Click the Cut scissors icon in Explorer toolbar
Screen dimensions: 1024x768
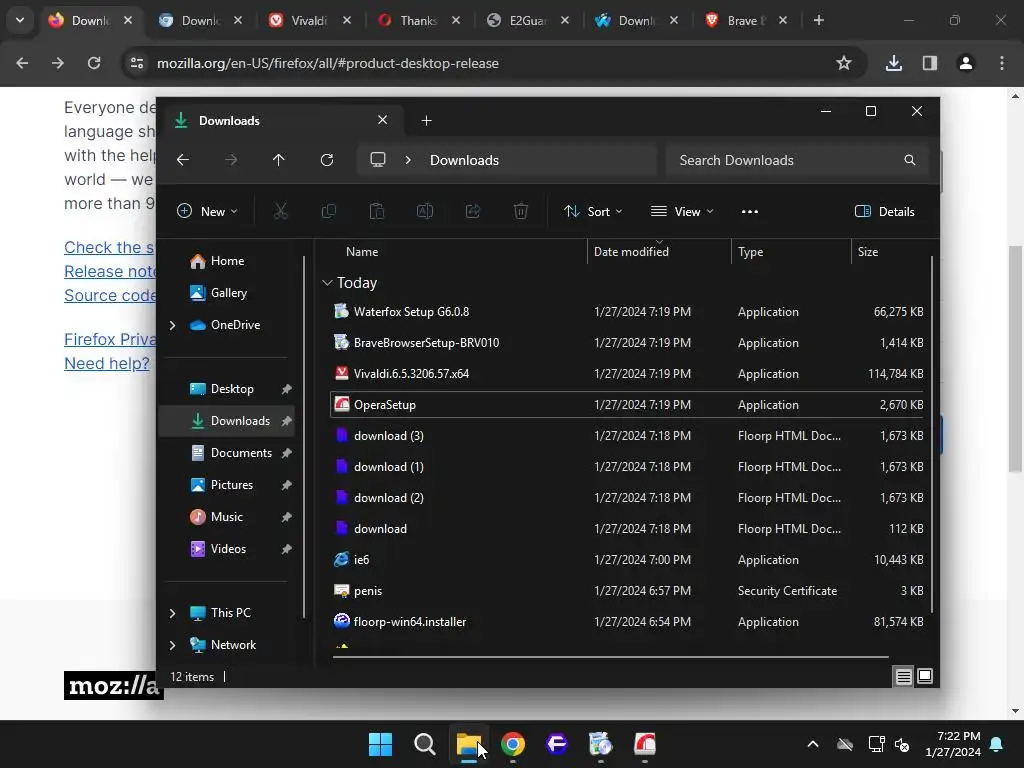click(x=280, y=211)
